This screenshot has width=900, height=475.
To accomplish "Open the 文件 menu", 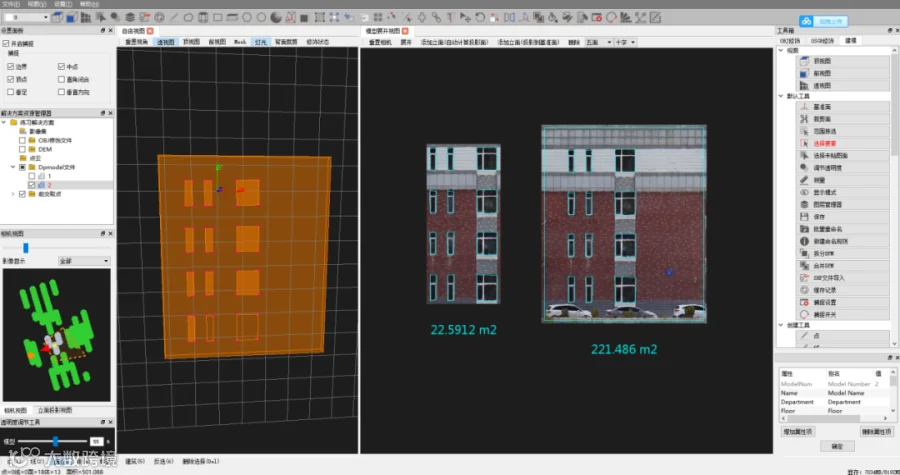I will point(12,4).
